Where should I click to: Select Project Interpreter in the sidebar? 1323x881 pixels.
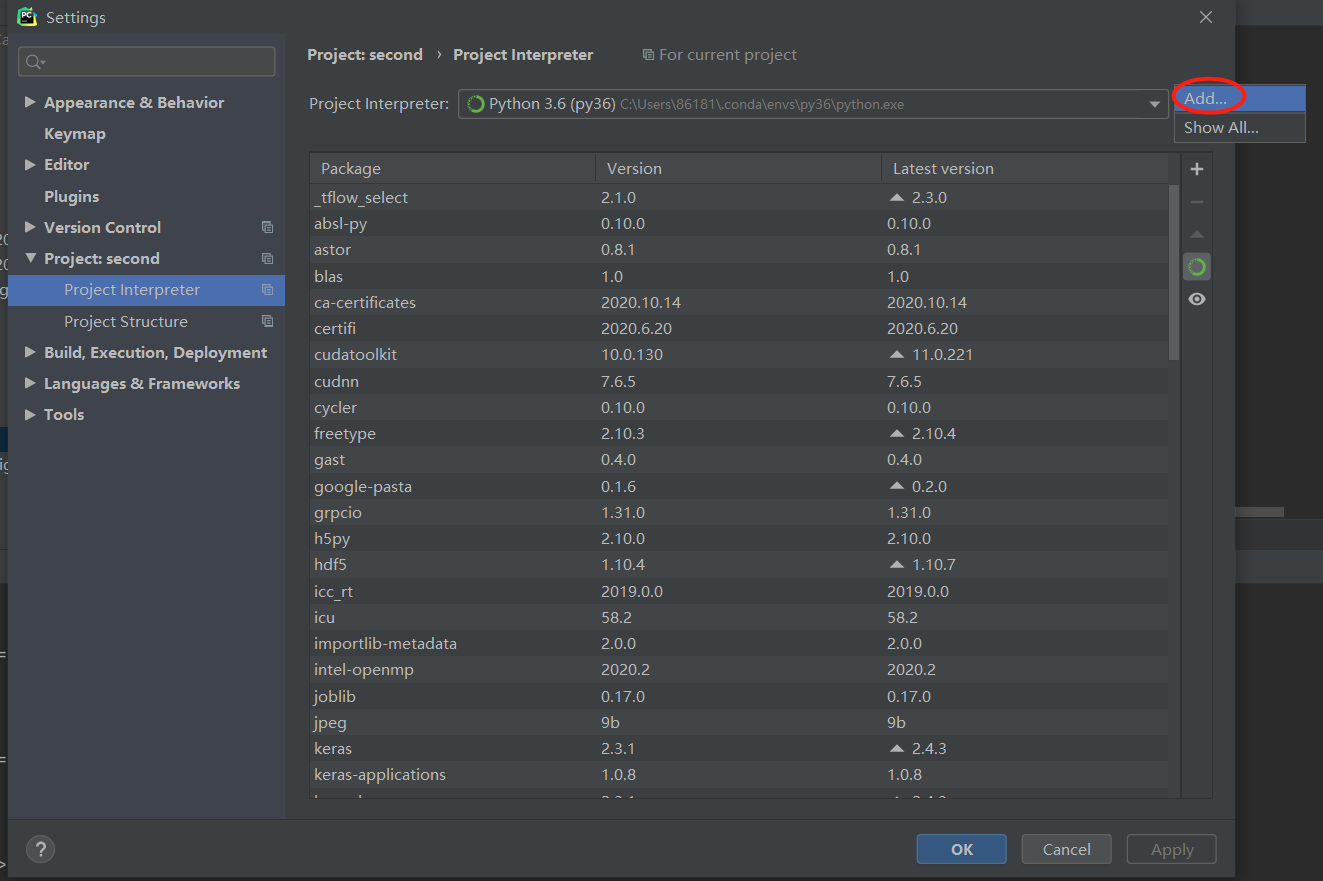(x=146, y=290)
